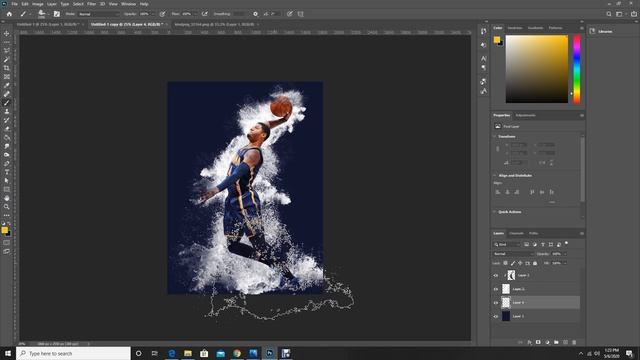
Task: Select the History Brush tool
Action: tap(7, 120)
